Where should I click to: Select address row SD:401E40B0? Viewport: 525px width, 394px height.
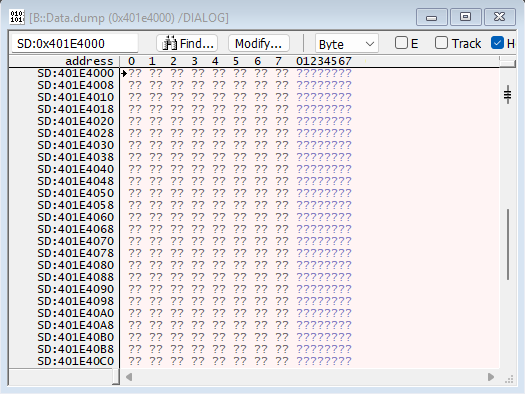pos(76,337)
